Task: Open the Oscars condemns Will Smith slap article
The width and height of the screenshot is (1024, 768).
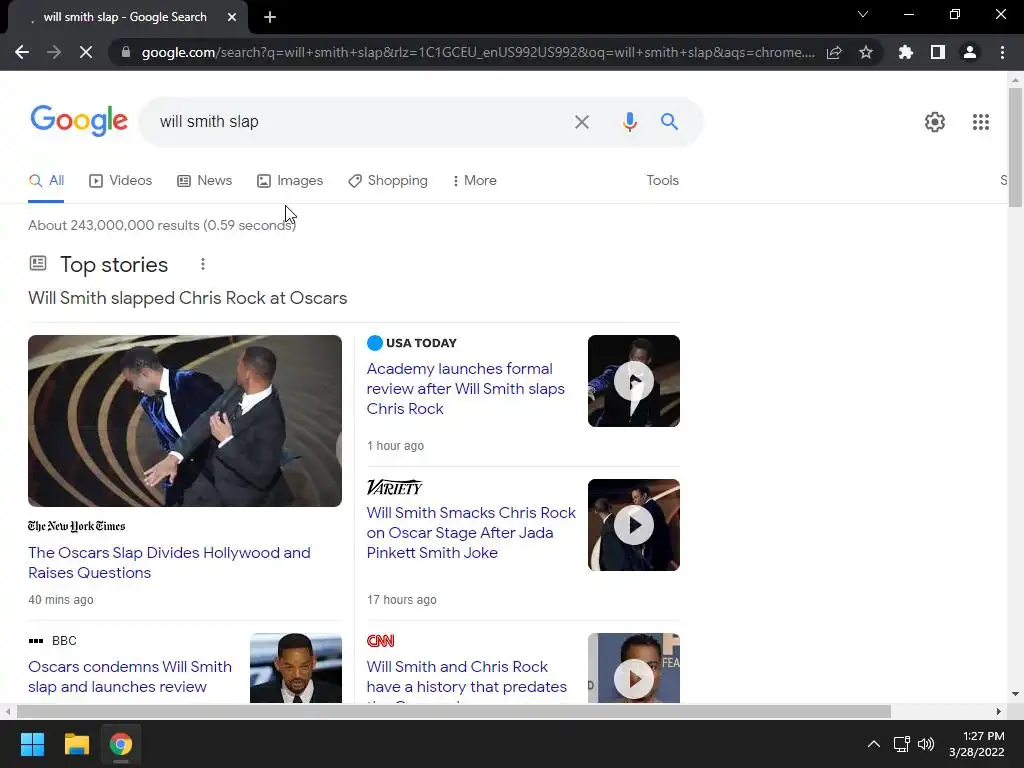Action: 130,677
